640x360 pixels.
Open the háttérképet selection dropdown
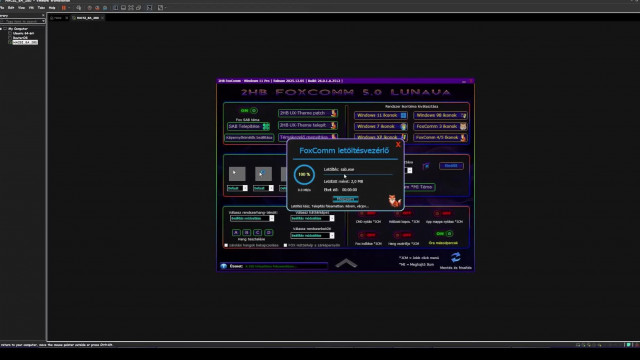(x=332, y=218)
